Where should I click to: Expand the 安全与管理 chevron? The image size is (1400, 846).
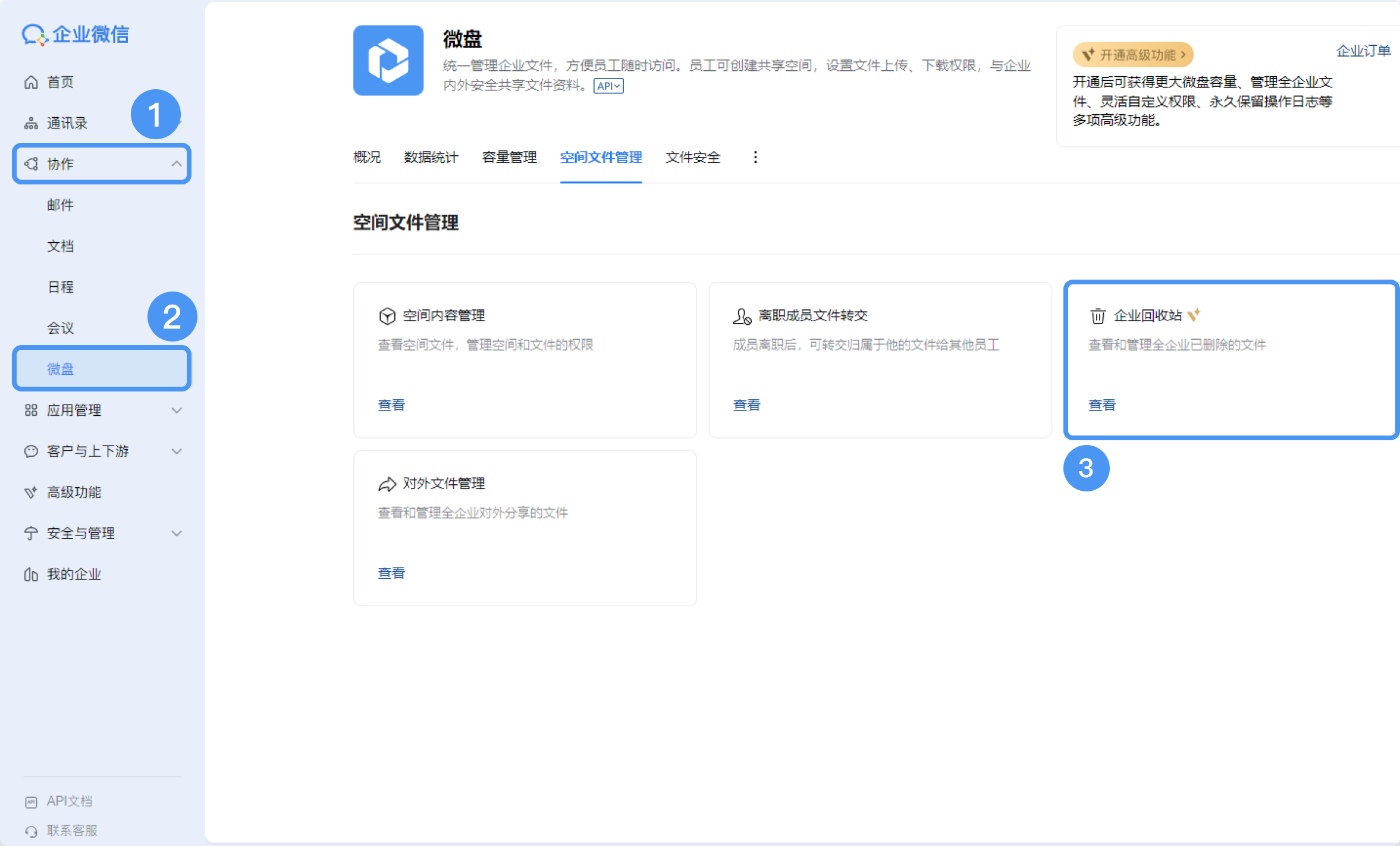pos(177,533)
